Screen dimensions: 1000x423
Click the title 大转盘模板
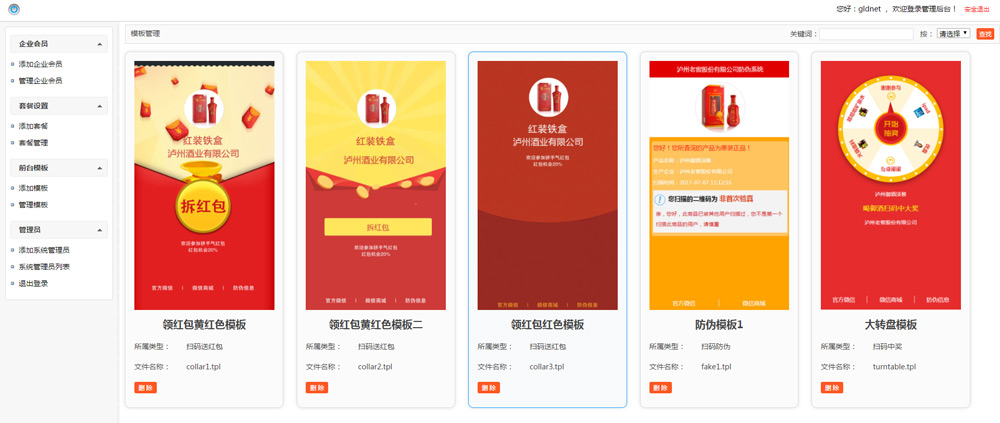[890, 325]
